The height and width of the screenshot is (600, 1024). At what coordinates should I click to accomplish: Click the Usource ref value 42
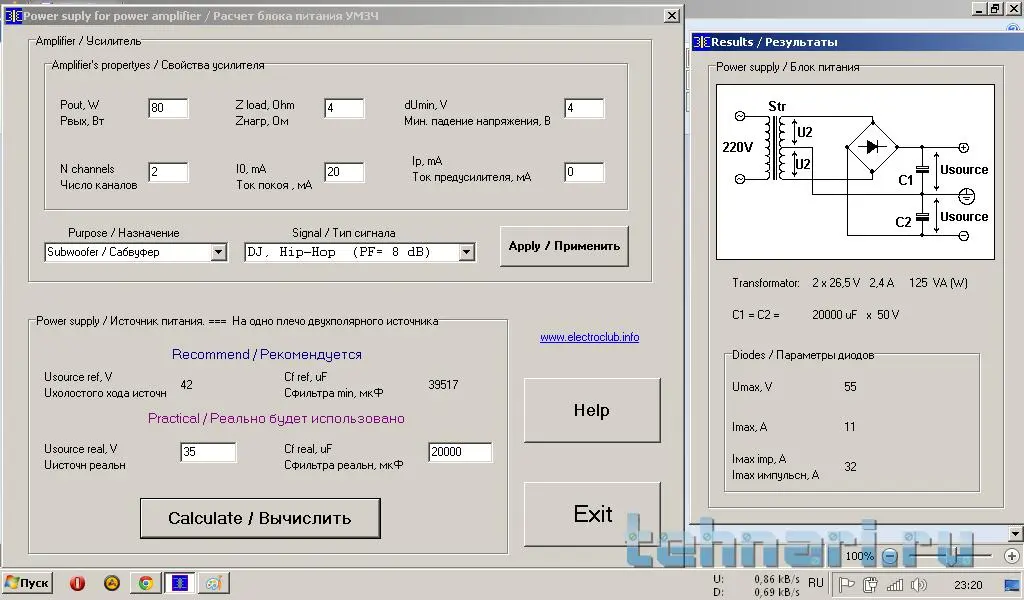pyautogui.click(x=186, y=385)
